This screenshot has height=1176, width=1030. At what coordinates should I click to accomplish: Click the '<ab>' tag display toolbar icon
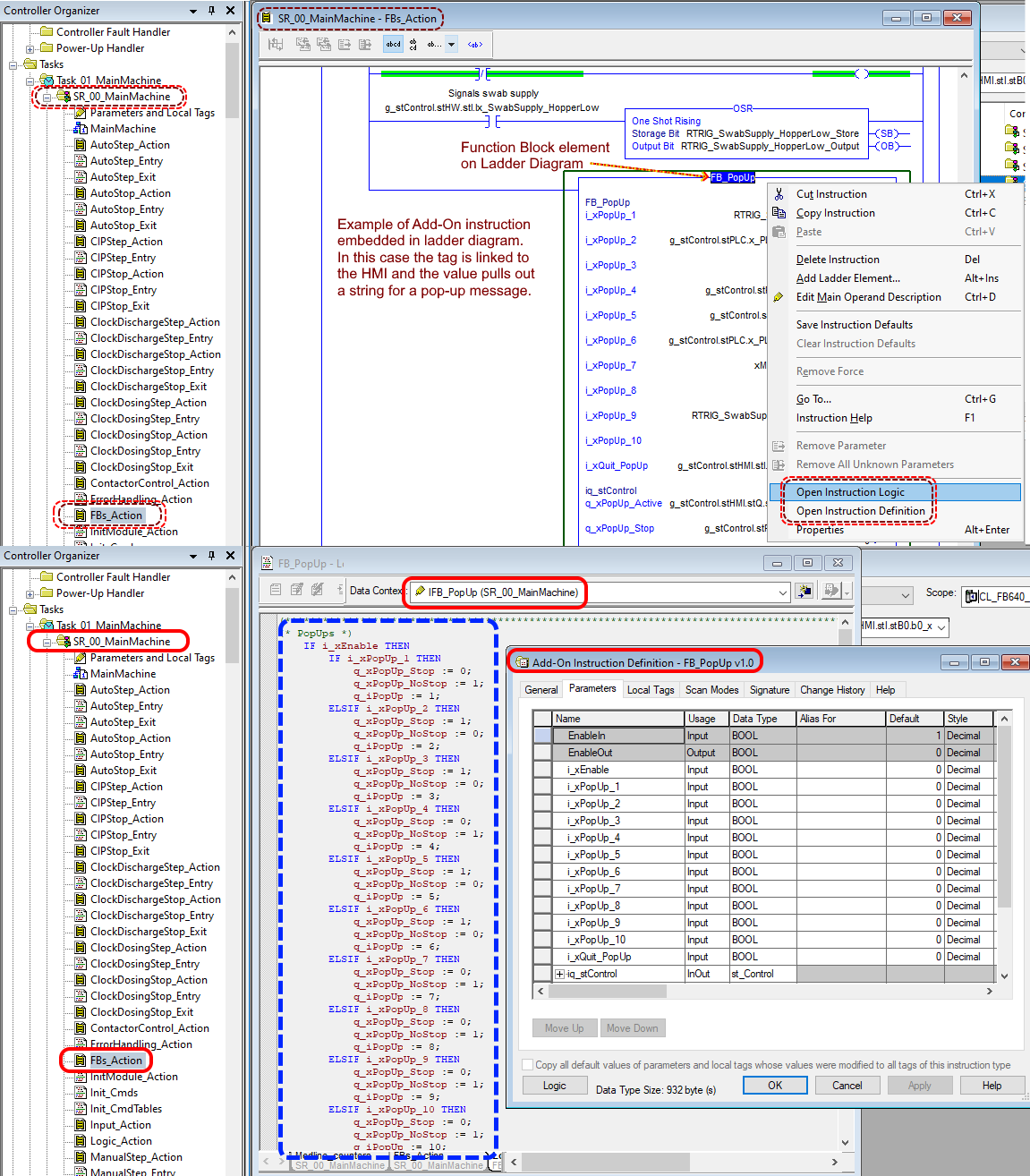[474, 44]
